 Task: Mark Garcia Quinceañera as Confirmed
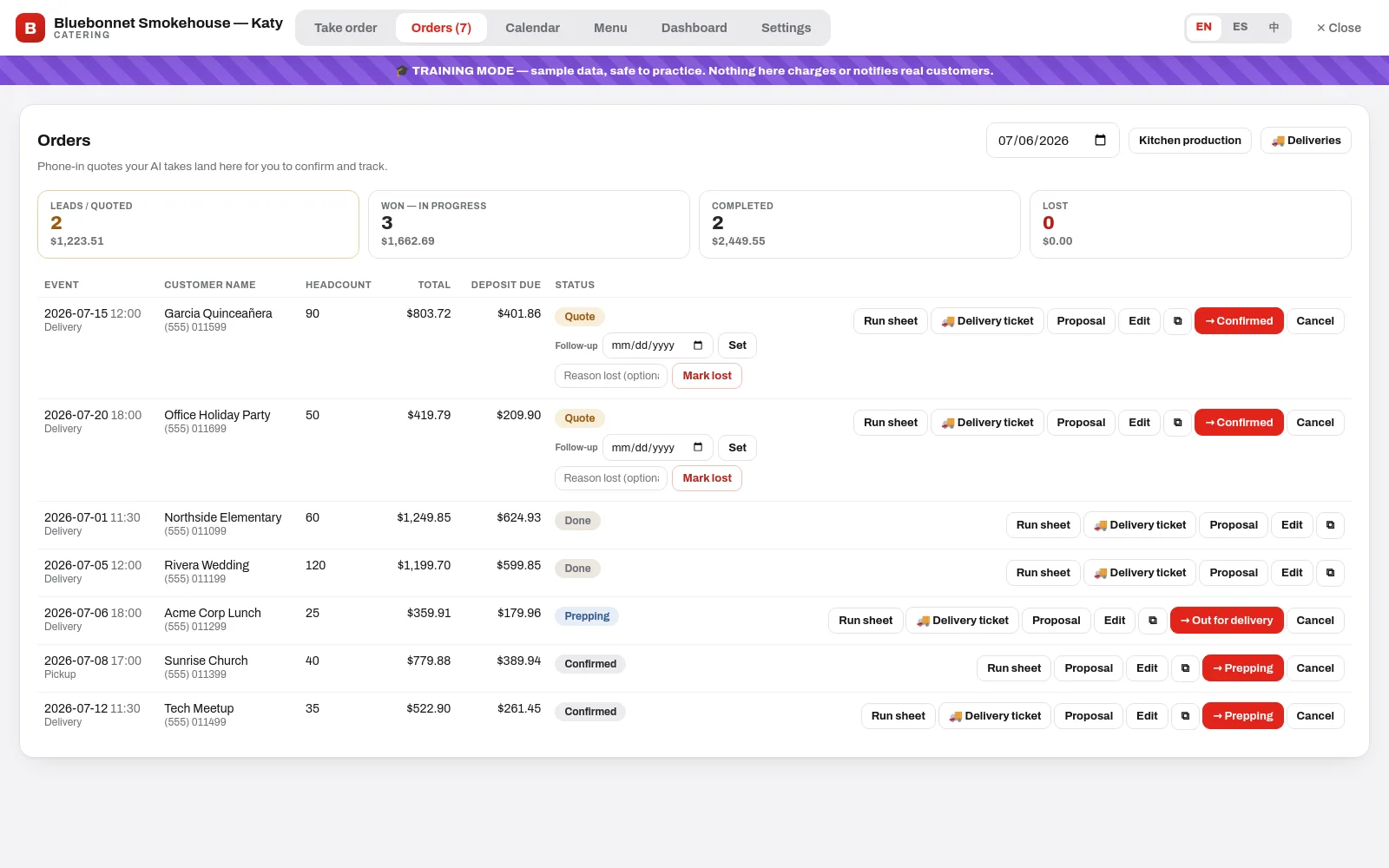1239,321
